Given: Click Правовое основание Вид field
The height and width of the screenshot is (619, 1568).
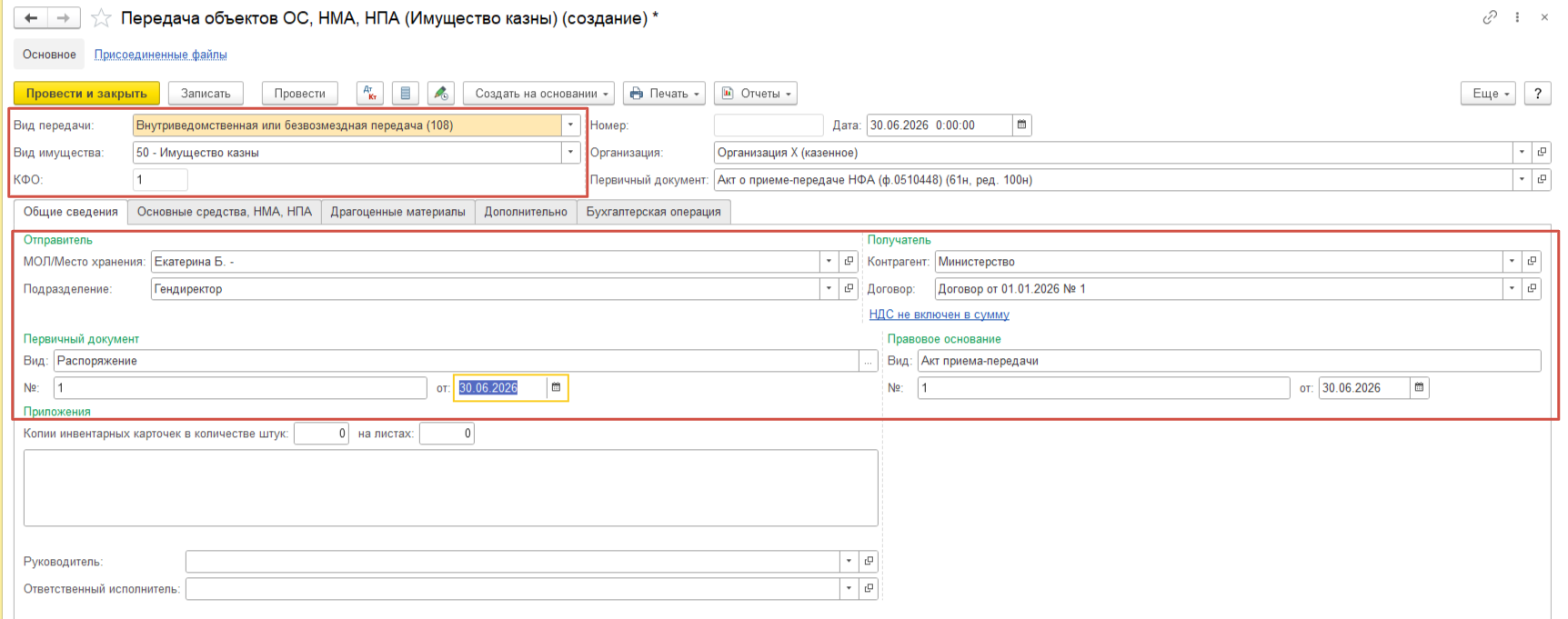Looking at the screenshot, I should [x=1229, y=361].
